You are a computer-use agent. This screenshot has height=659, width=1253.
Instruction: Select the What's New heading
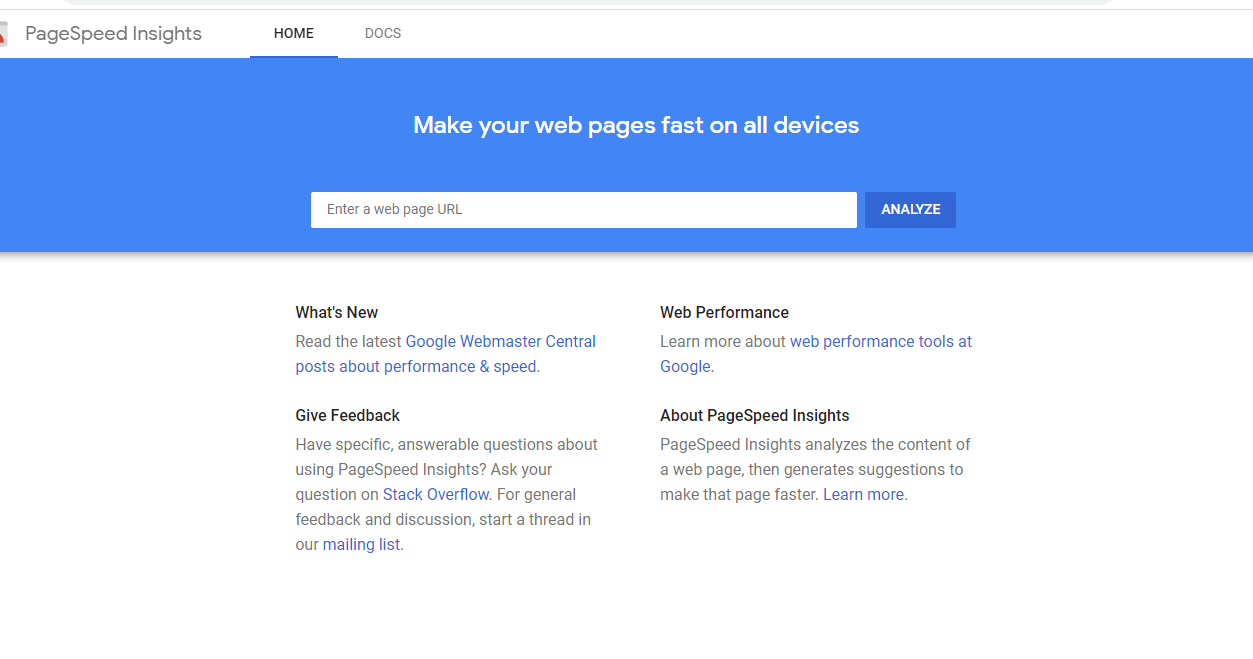tap(337, 312)
